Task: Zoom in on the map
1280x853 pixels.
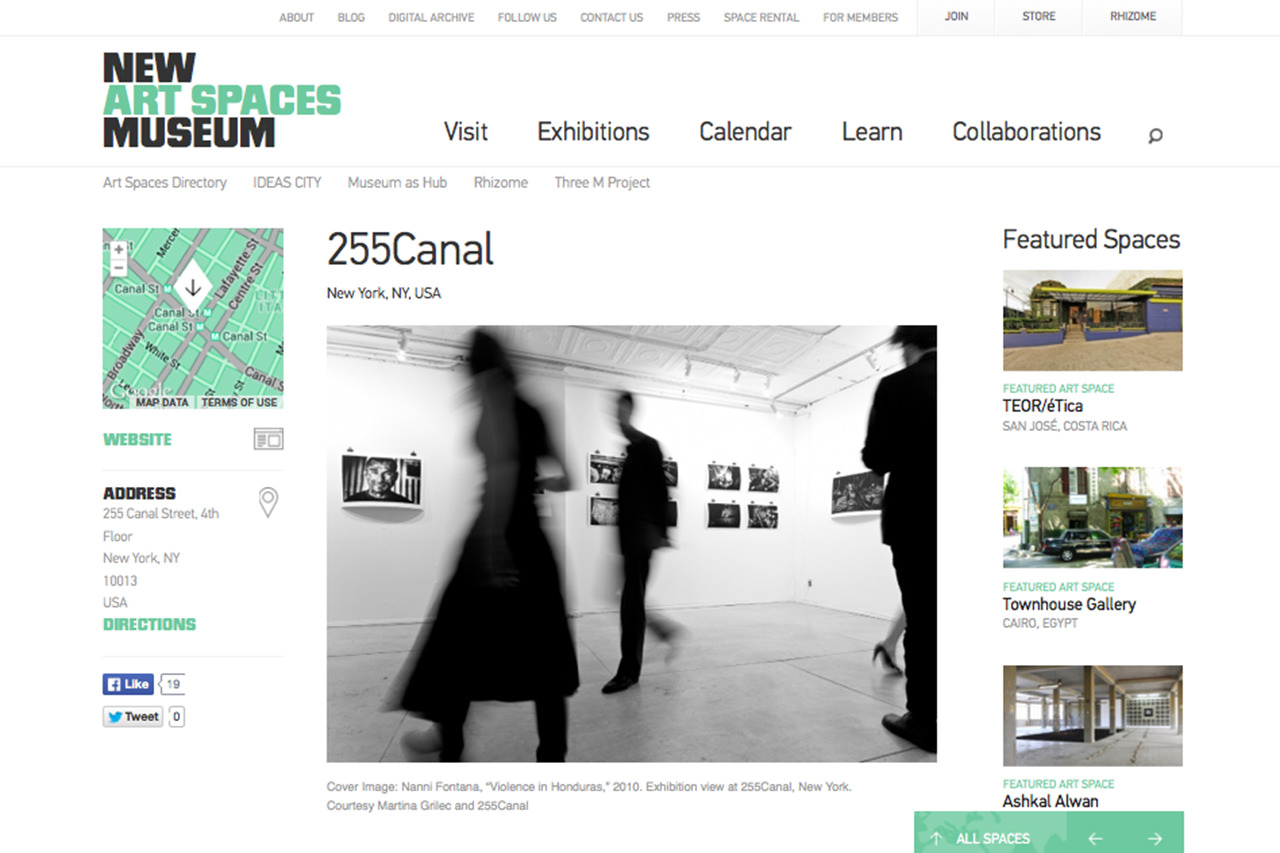Action: coord(119,250)
